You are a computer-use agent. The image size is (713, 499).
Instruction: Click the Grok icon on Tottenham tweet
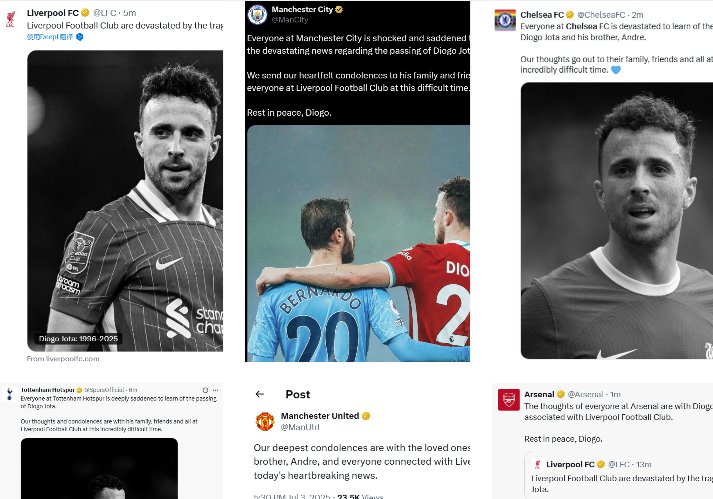pos(205,390)
